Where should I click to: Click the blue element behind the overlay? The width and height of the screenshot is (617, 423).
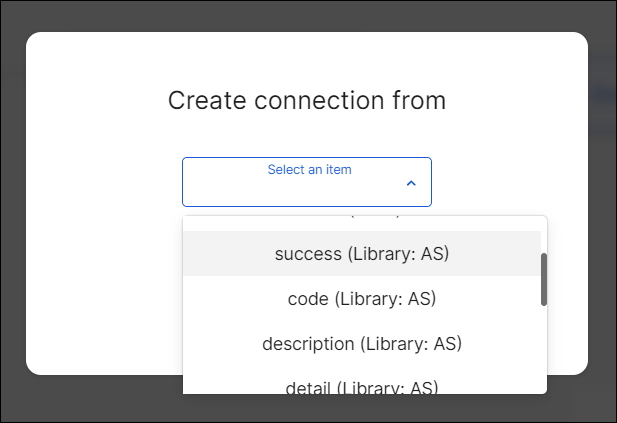602,95
